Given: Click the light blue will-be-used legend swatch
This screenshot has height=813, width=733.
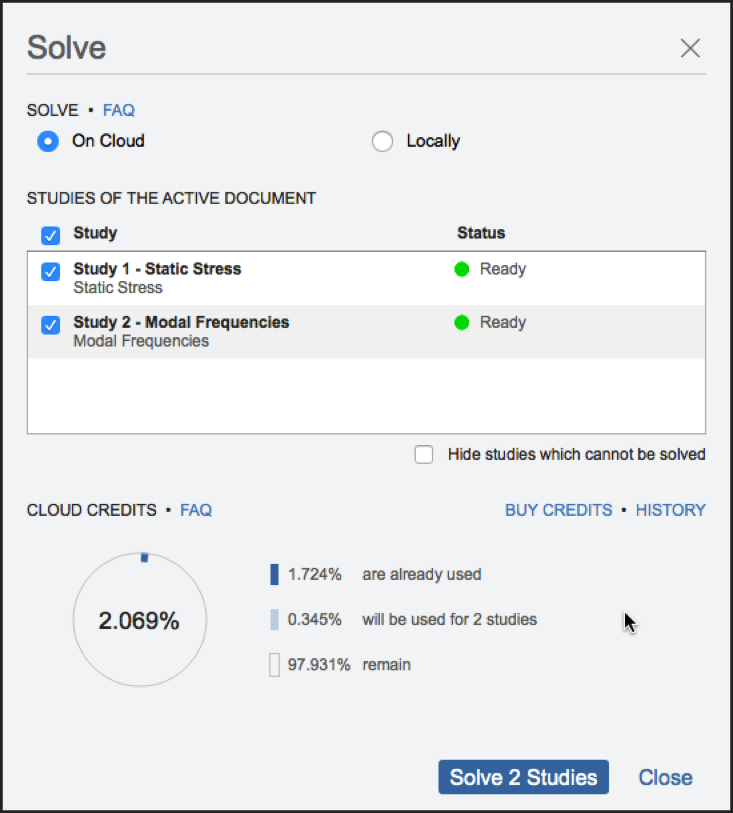Looking at the screenshot, I should pyautogui.click(x=274, y=620).
